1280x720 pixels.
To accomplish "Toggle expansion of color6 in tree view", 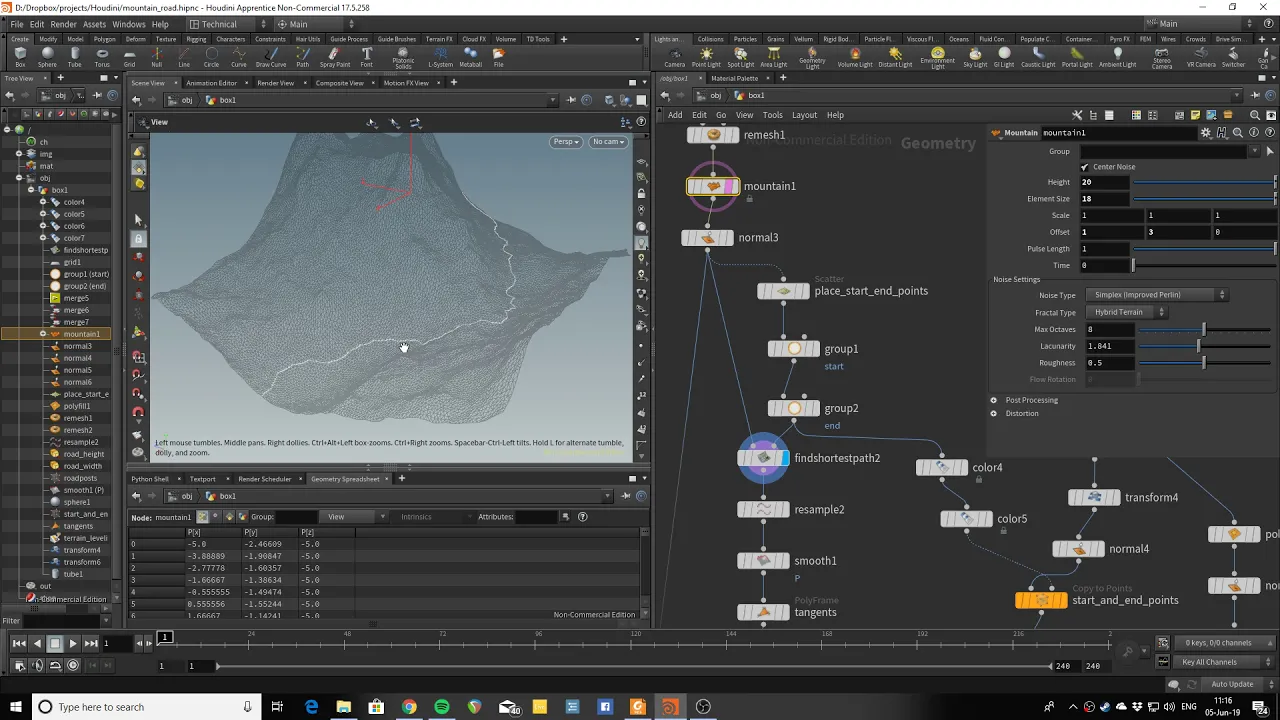I will 43,226.
